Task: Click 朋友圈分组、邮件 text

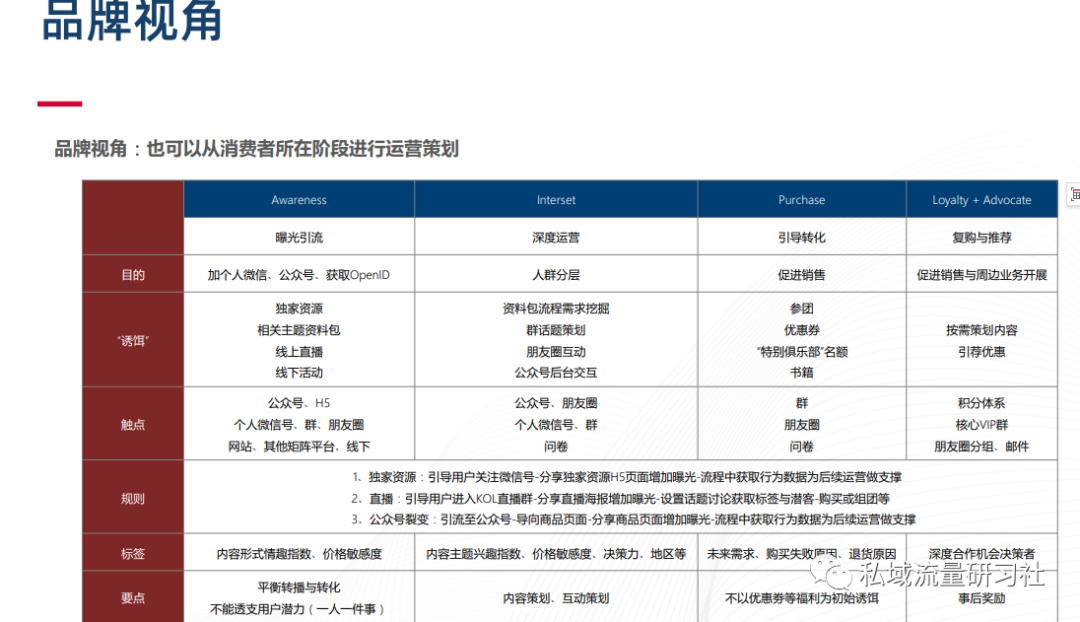Action: click(x=982, y=446)
